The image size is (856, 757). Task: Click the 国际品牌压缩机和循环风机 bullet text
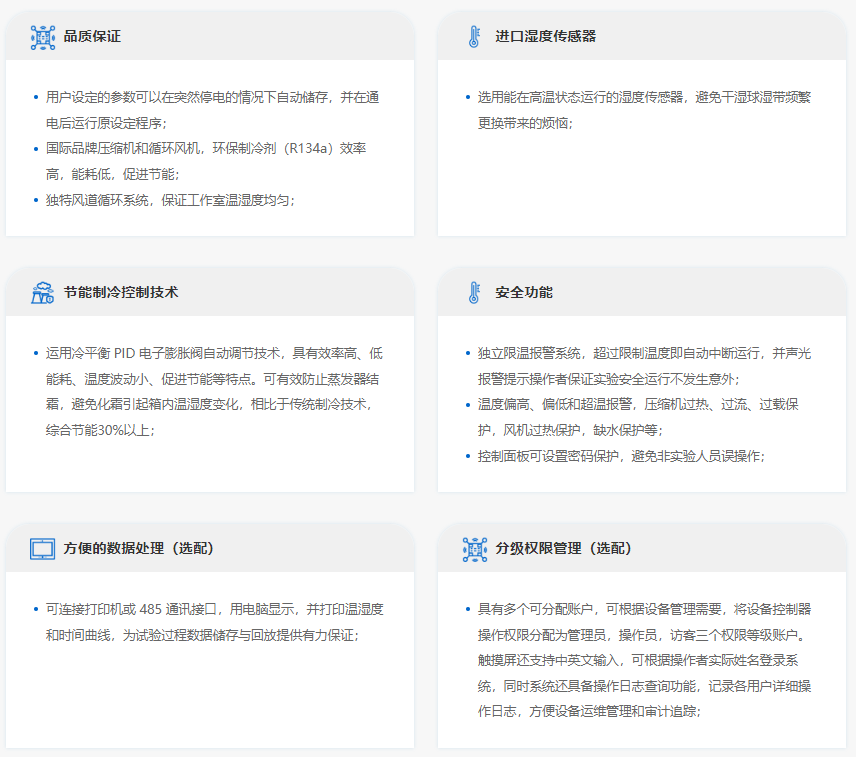pos(205,161)
